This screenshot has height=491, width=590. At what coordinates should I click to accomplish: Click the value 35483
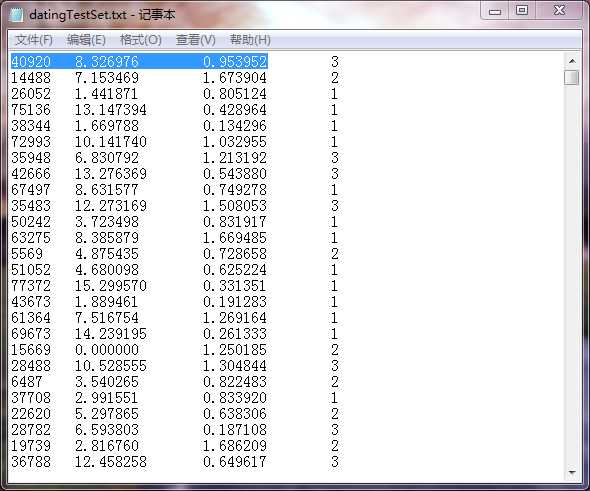click(31, 206)
